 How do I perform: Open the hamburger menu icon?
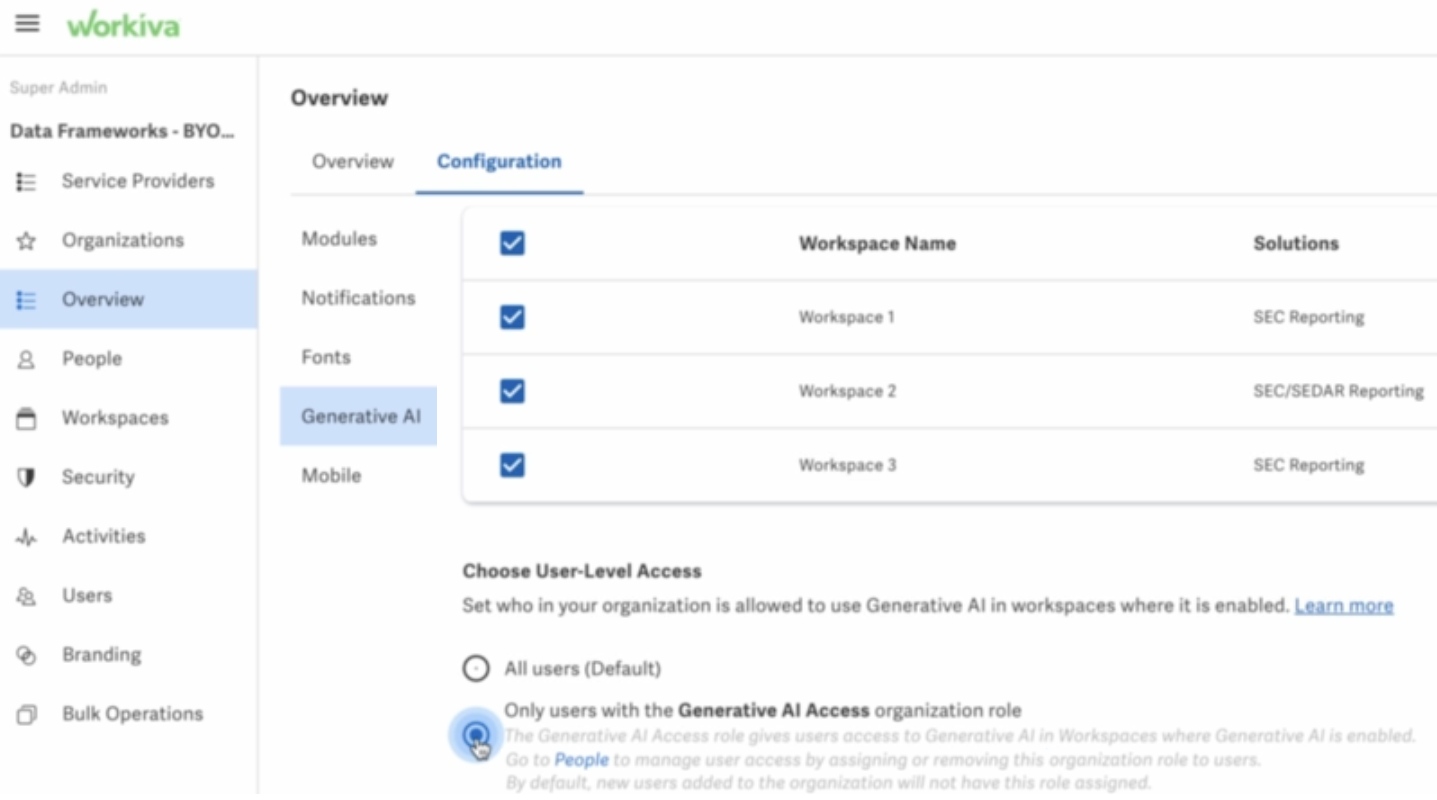pyautogui.click(x=27, y=24)
